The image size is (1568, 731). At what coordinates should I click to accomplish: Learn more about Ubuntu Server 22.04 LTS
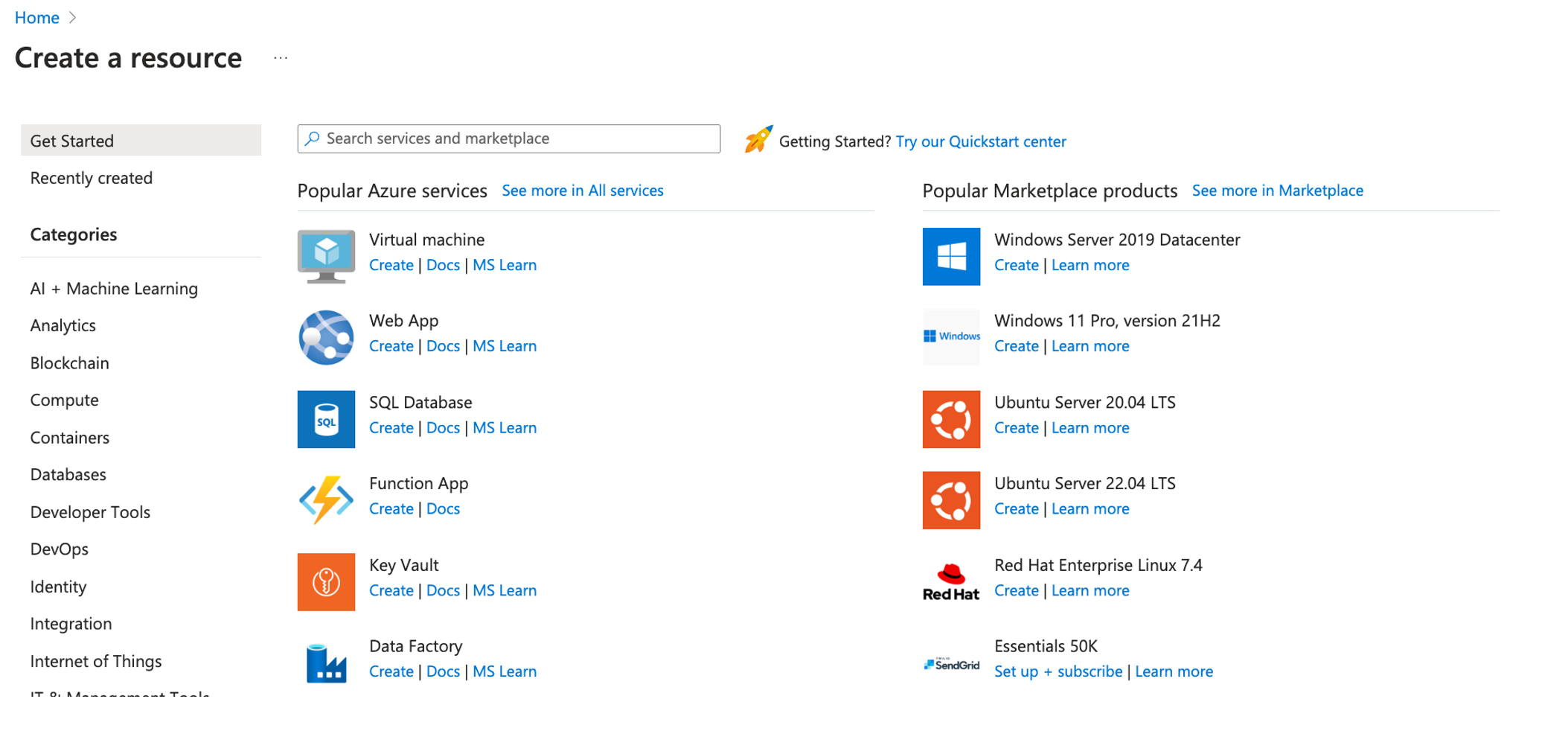[1090, 509]
